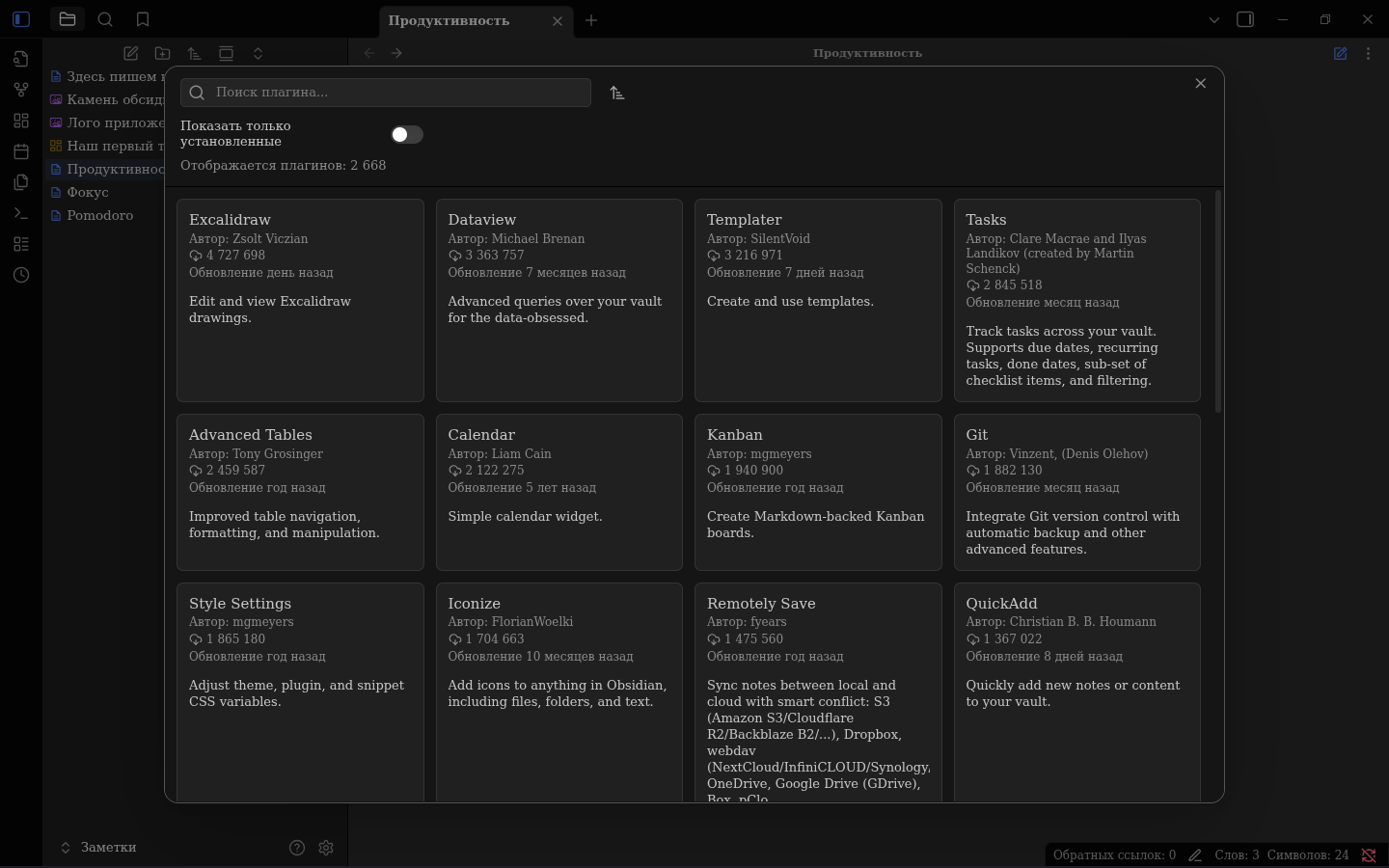Open the file explorer tab icon
This screenshot has height=868, width=1389.
[x=68, y=19]
